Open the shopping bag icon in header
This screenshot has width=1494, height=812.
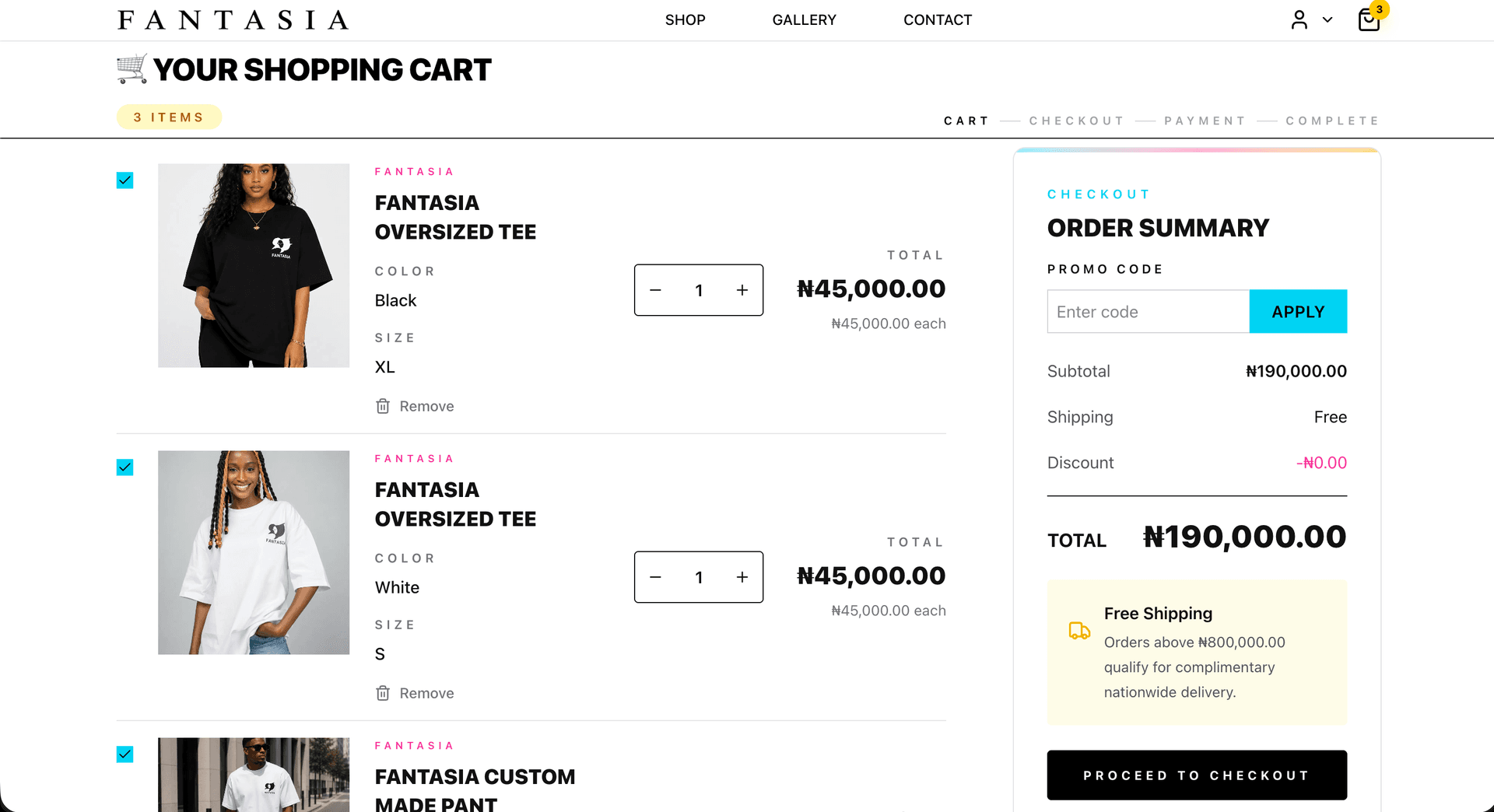tap(1369, 20)
